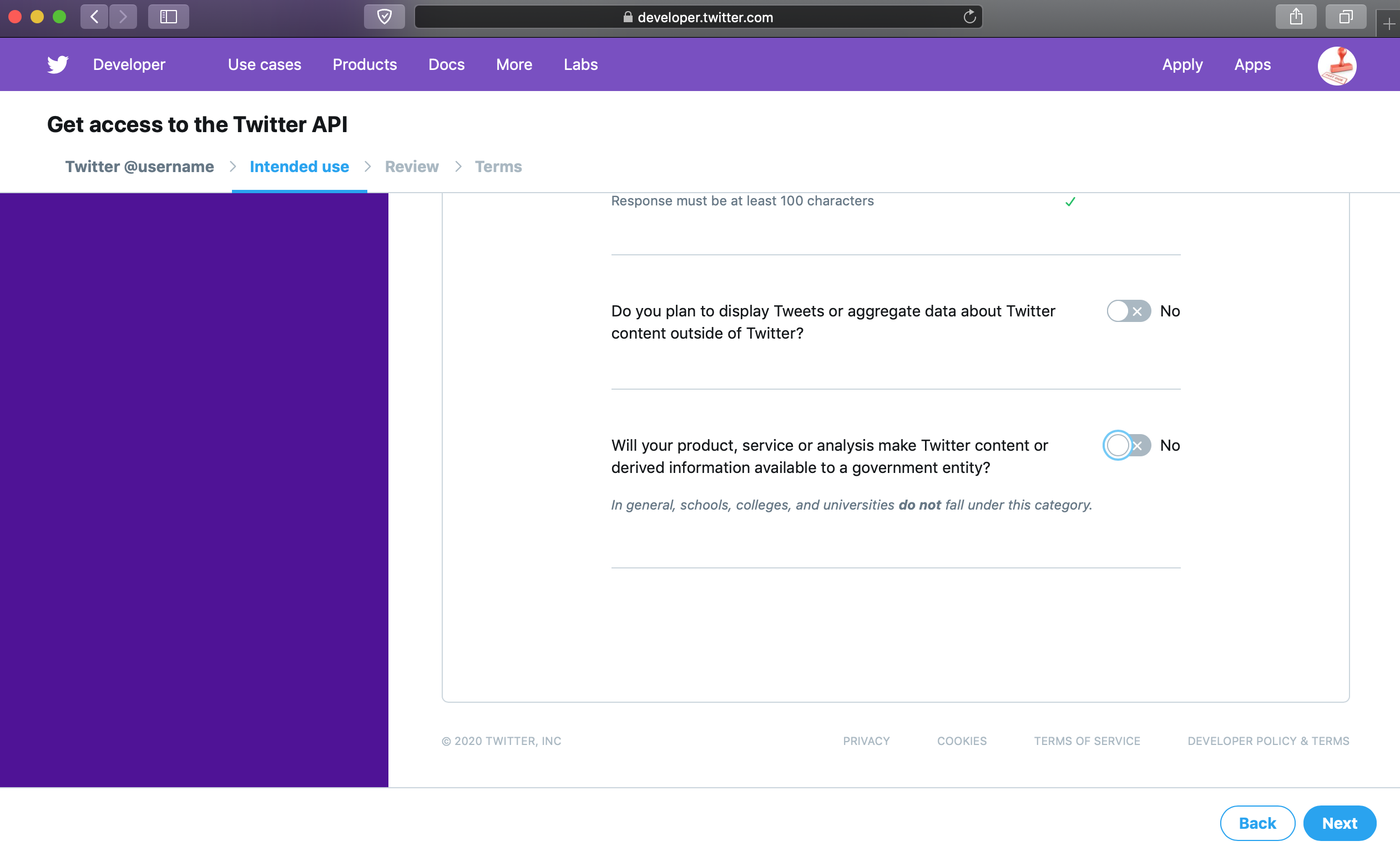The image size is (1400, 856).
Task: Add a new tab with plus
Action: click(1389, 24)
